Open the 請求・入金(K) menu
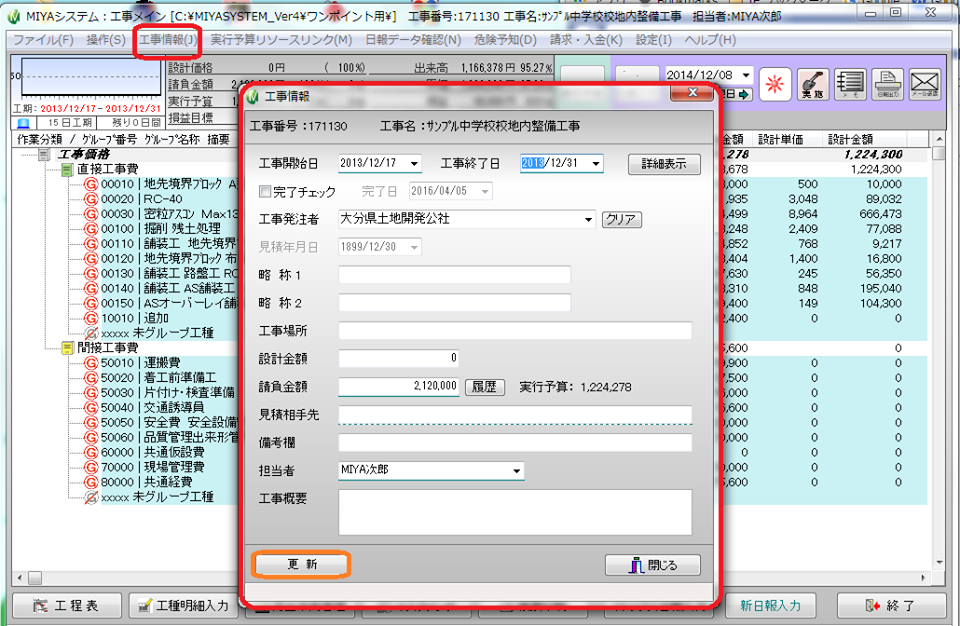This screenshot has height=626, width=960. point(586,40)
